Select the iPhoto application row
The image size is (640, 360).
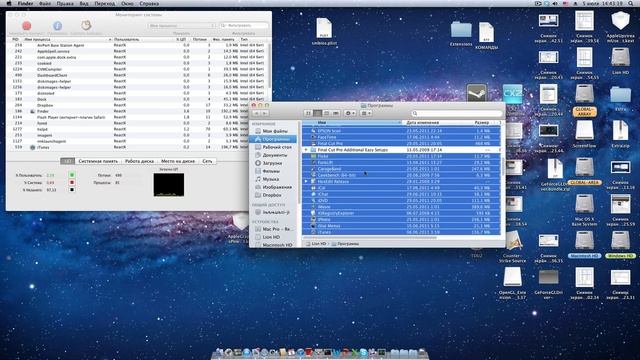[x=401, y=220]
